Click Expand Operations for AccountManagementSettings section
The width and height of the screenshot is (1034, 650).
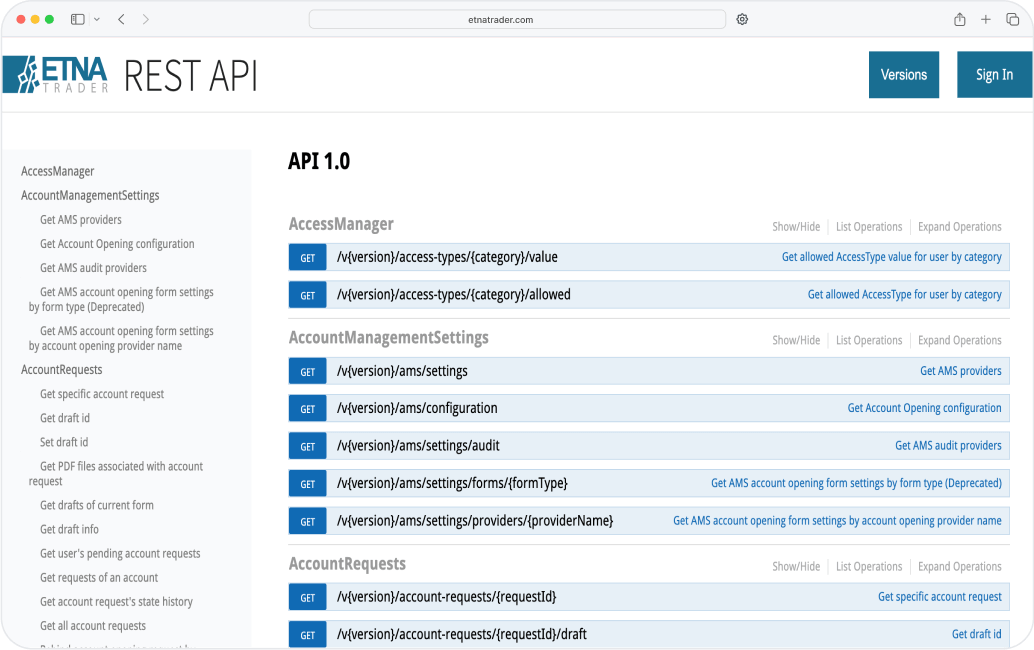click(x=959, y=340)
